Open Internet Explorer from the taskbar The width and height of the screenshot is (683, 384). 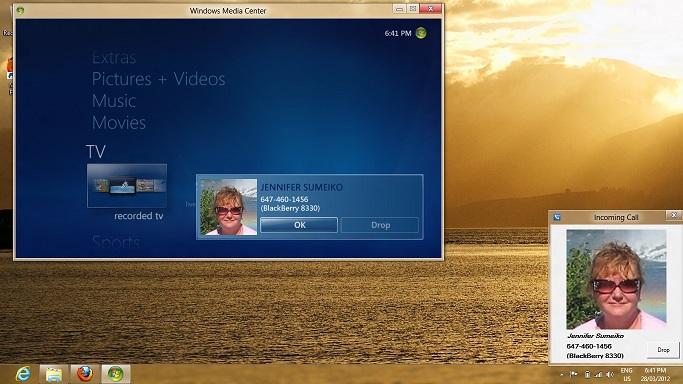pos(23,374)
